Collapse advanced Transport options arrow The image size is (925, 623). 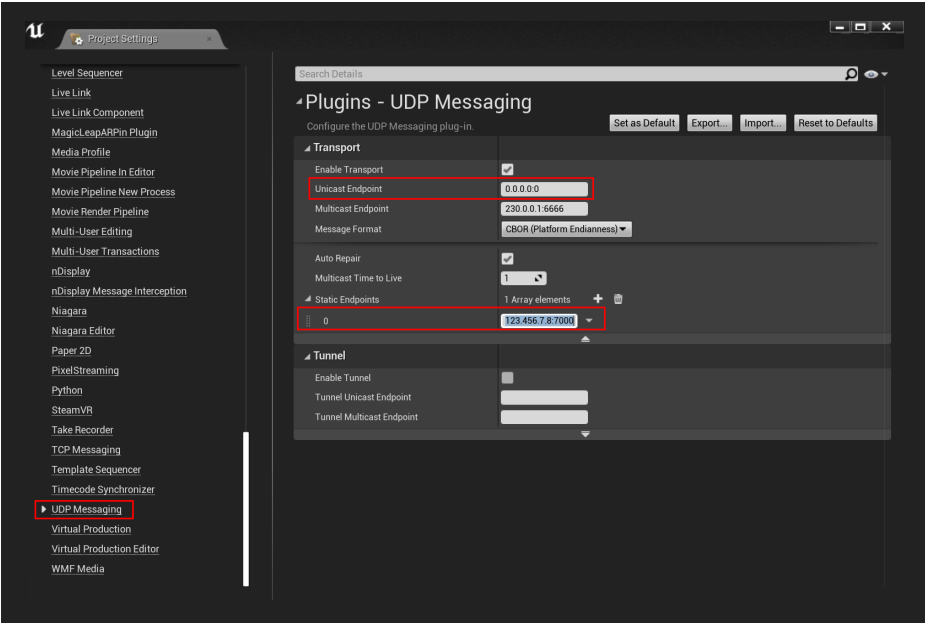(585, 339)
